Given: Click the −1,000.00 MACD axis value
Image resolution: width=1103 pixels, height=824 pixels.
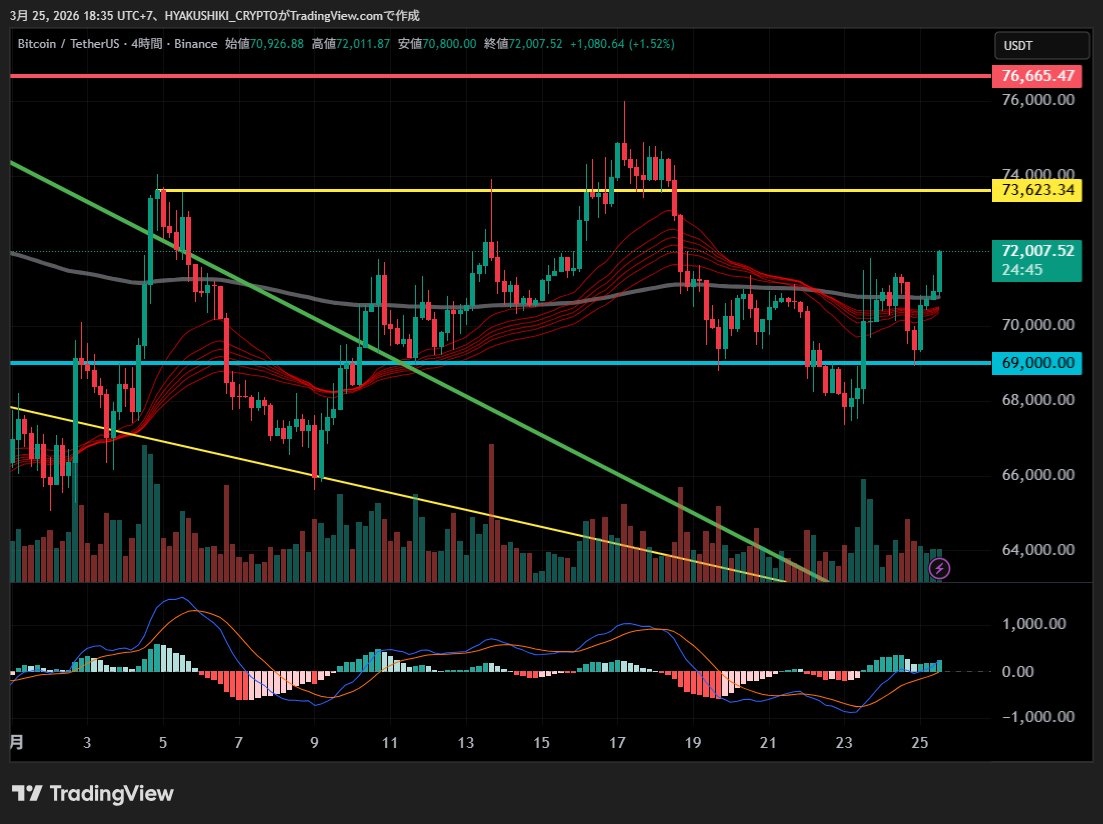Looking at the screenshot, I should point(1038,717).
